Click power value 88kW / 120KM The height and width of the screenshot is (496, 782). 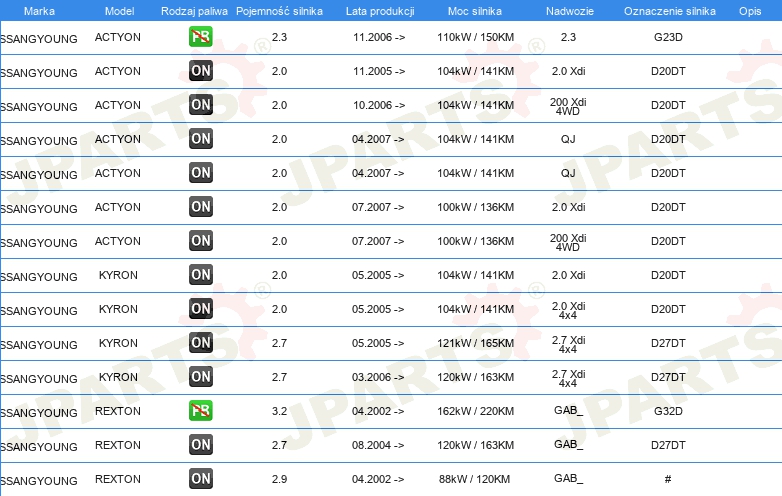(x=474, y=479)
